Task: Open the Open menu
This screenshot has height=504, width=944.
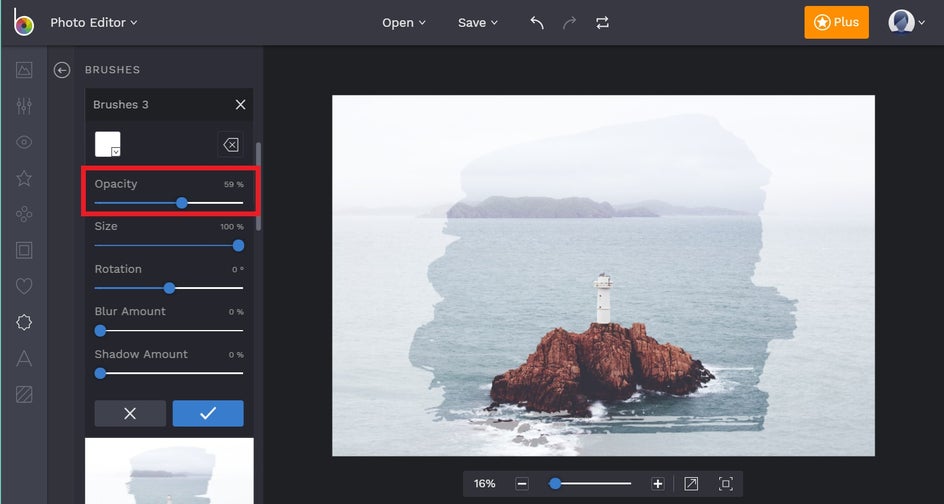Action: [403, 23]
